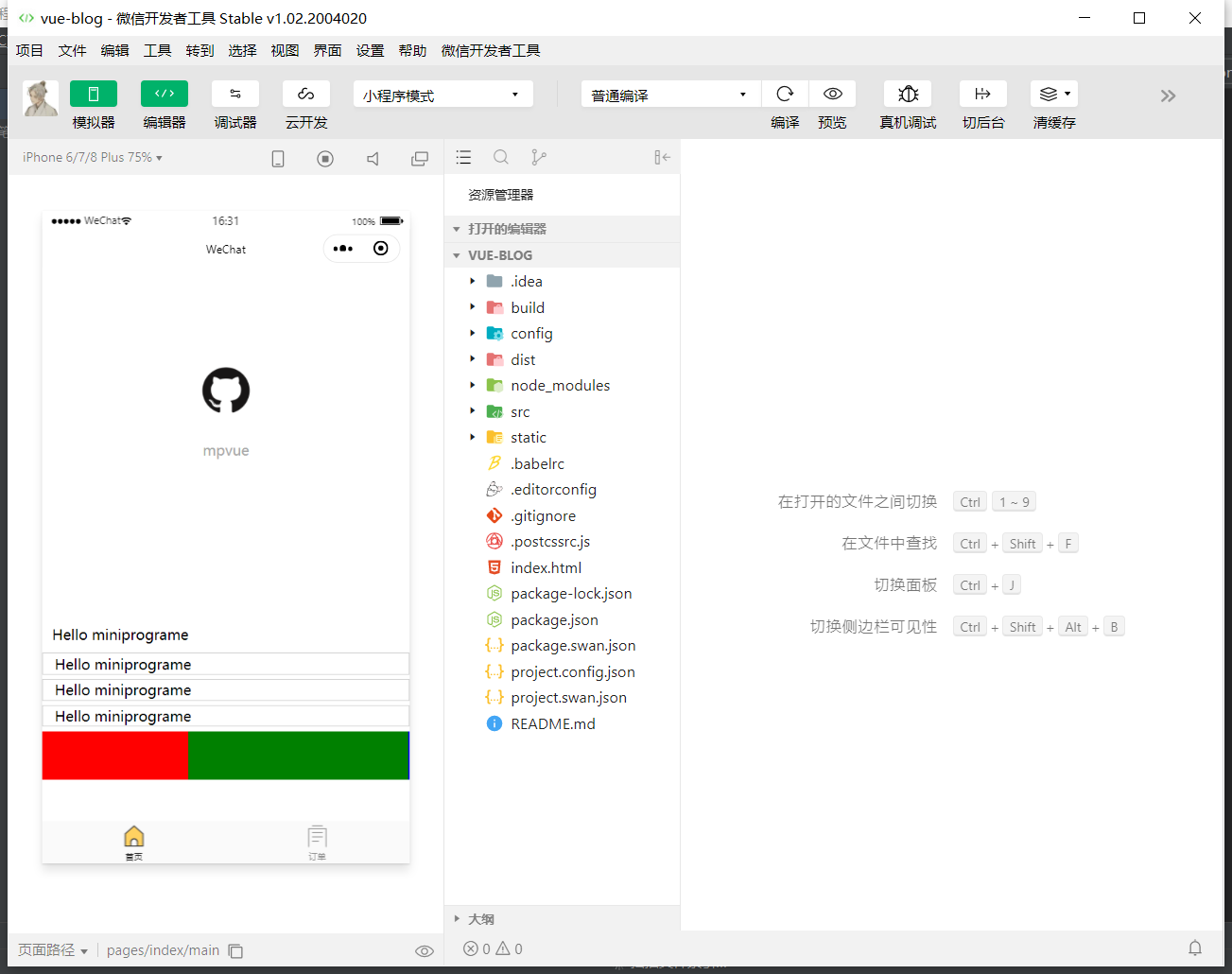The height and width of the screenshot is (974, 1232).
Task: Open the 设置 menu
Action: 370,50
